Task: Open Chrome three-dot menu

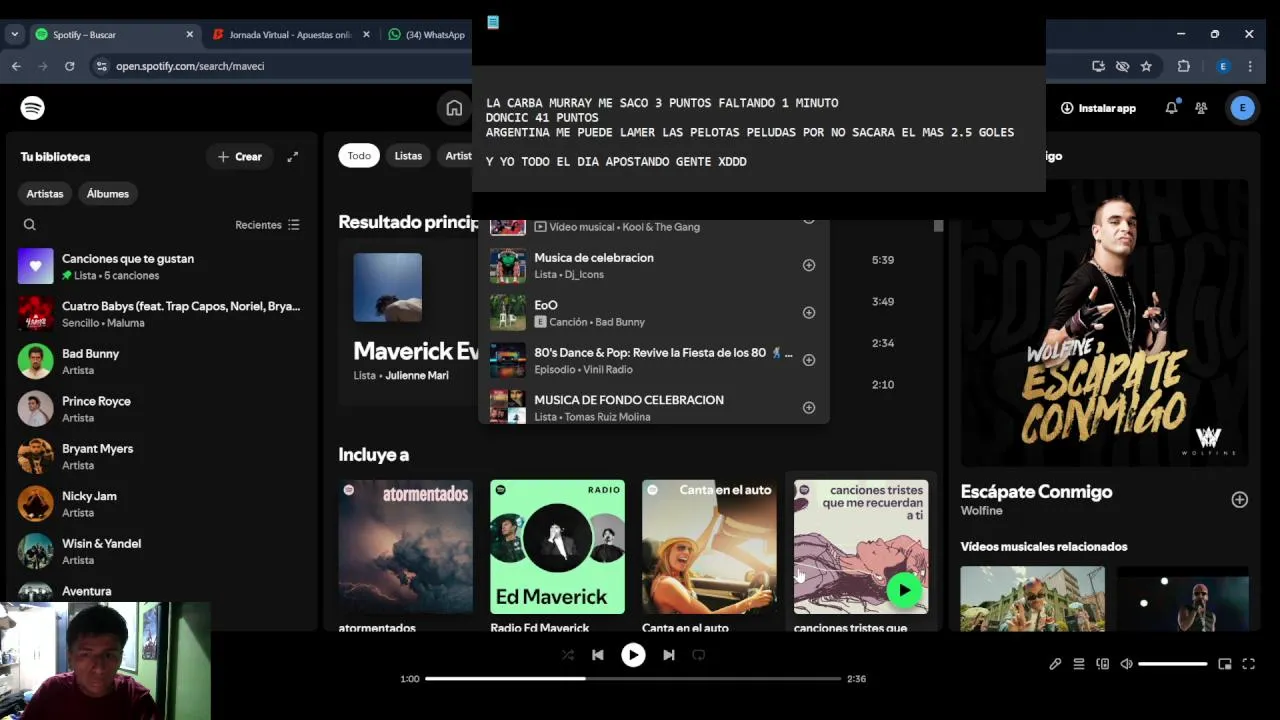Action: point(1250,66)
